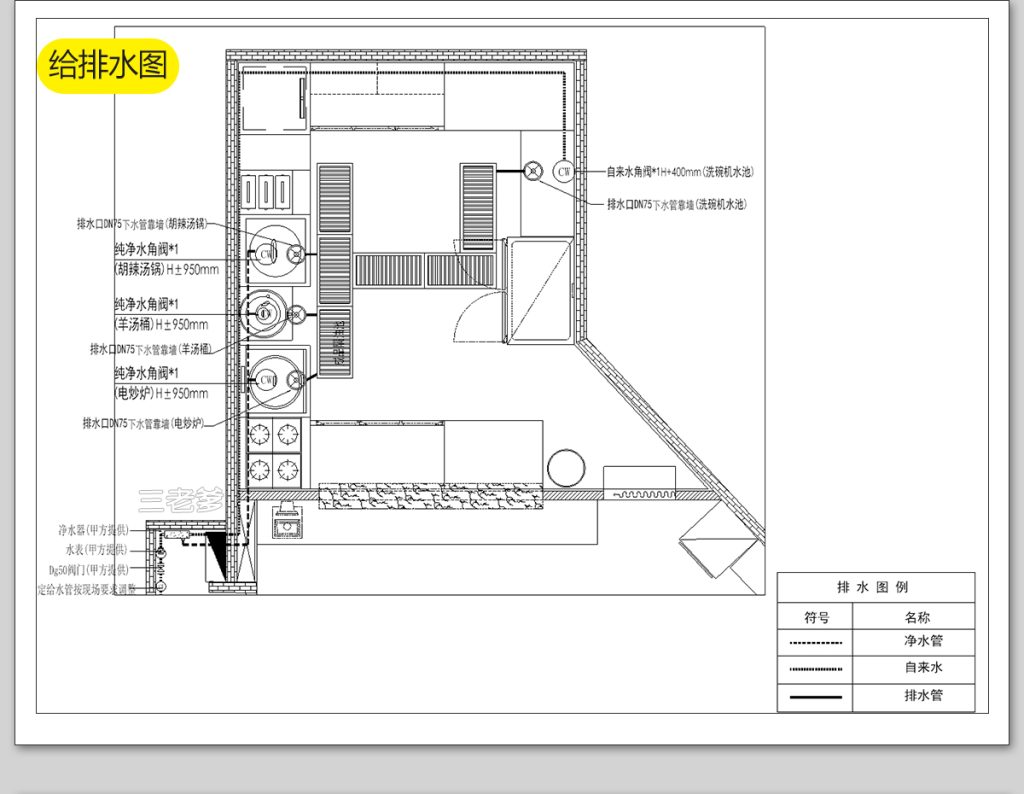The image size is (1024, 794).
Task: Select the CW valve symbol at dishwasher sink
Action: pyautogui.click(x=565, y=171)
